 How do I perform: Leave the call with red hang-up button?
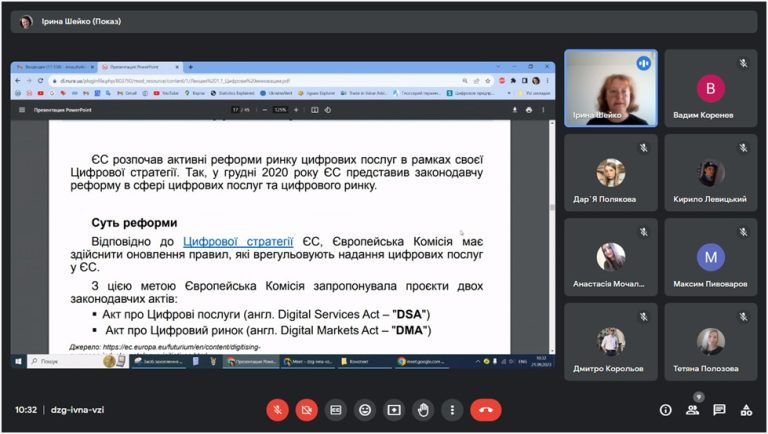(x=485, y=410)
